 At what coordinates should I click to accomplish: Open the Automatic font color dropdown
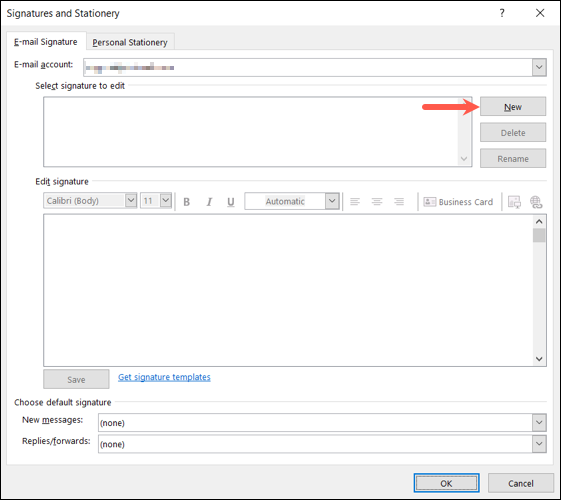point(332,201)
